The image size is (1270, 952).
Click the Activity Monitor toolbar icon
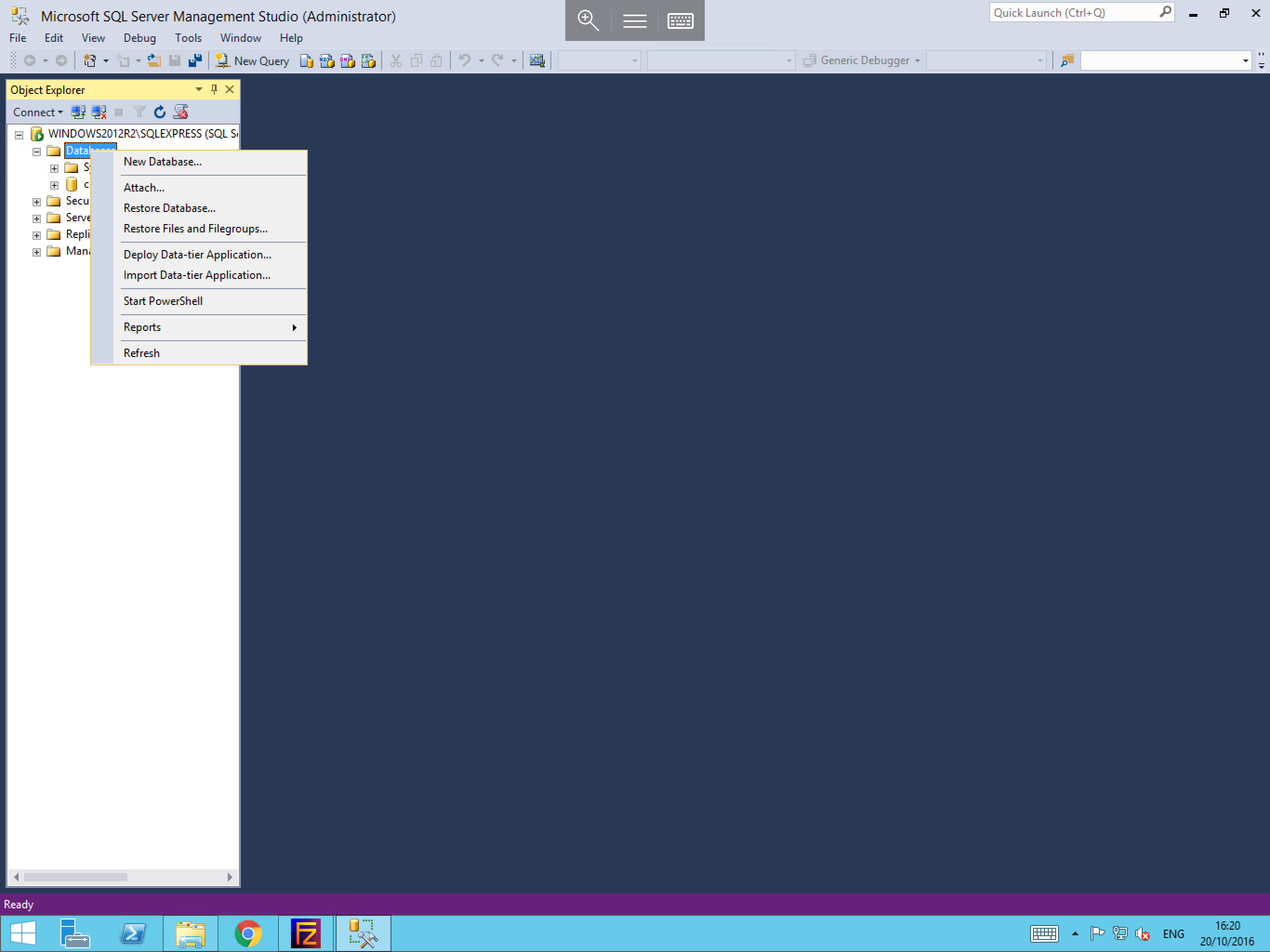coord(537,60)
